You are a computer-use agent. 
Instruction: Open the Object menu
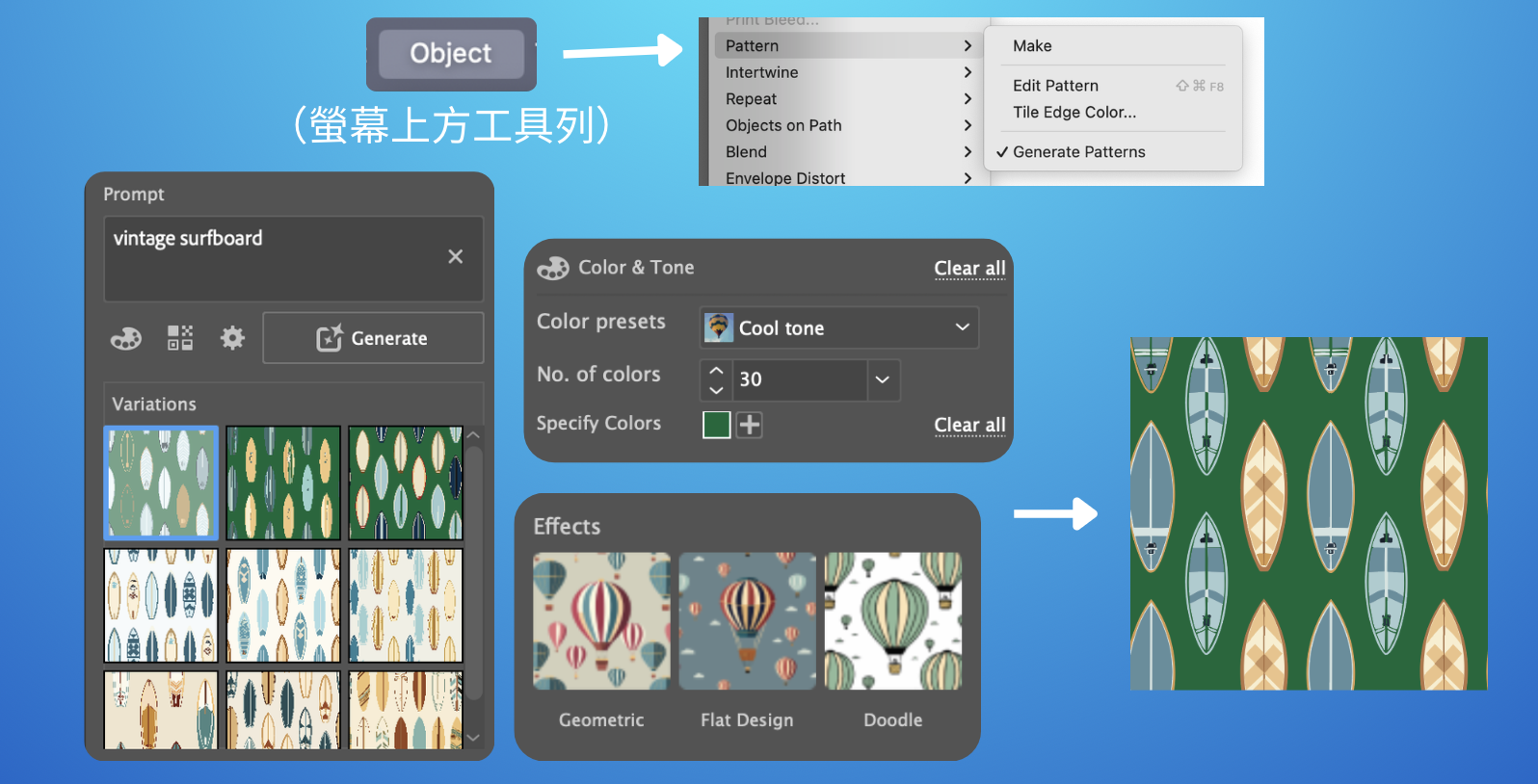(x=450, y=54)
